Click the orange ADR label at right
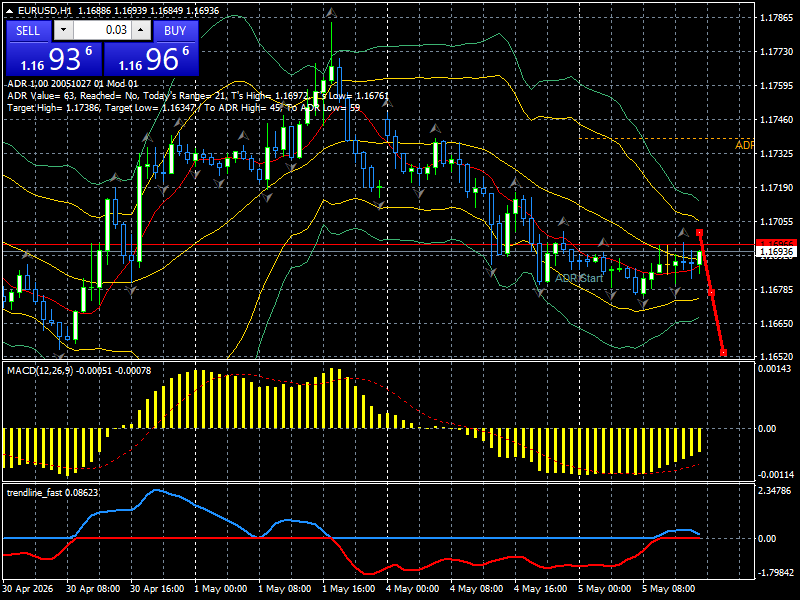This screenshot has height=600, width=800. point(744,145)
